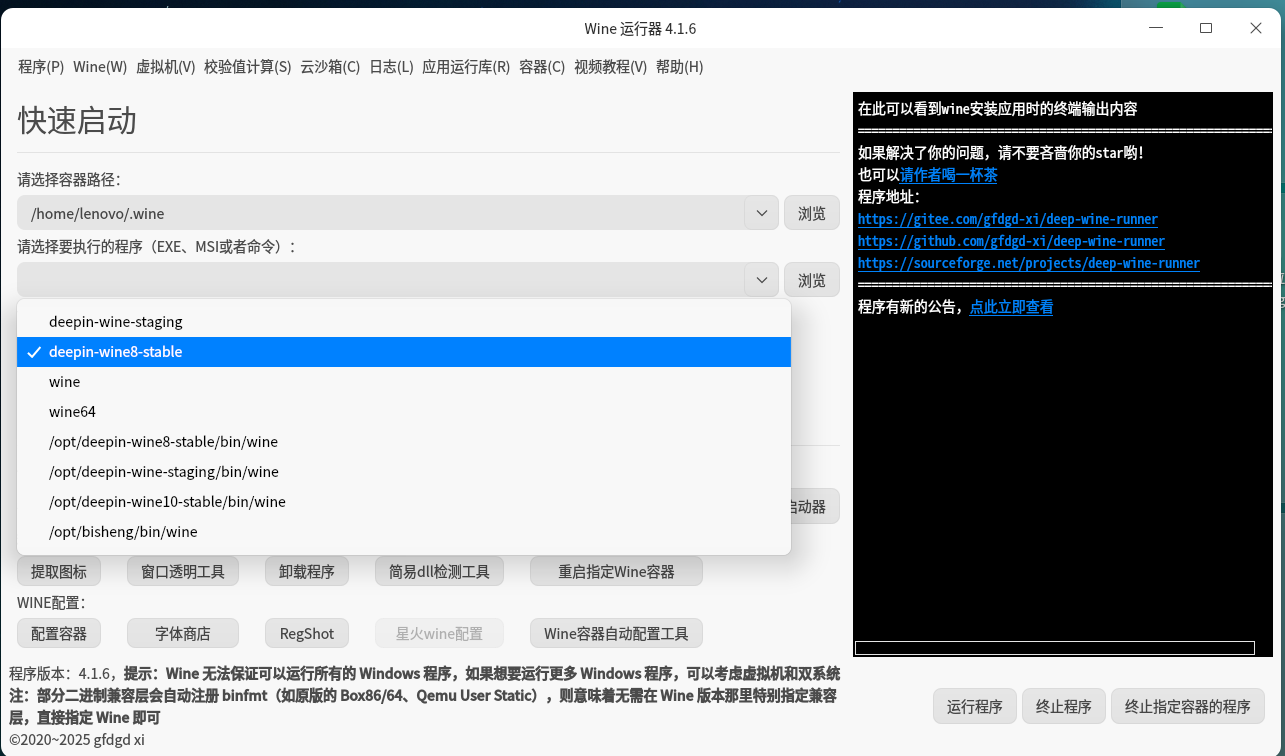Screen dimensions: 1285x756
Task: Select /opt/deepin-wine8-stable/bin/wine option
Action: [x=404, y=442]
